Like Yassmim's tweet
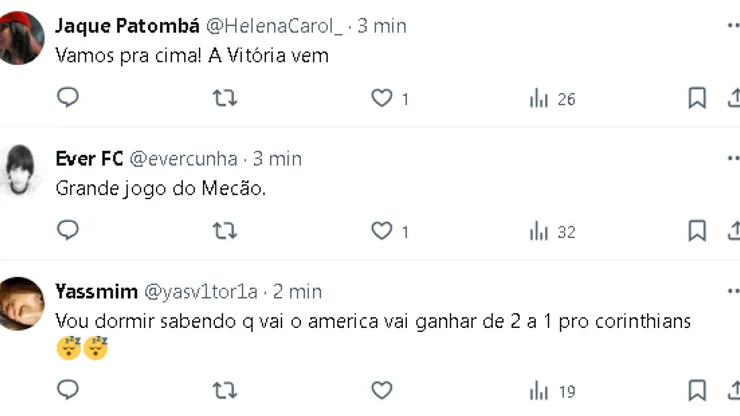Viewport: 740px width, 416px height. click(x=381, y=390)
